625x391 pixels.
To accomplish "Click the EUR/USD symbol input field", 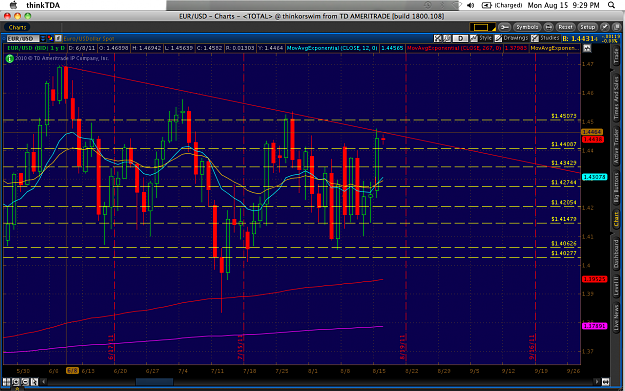I will pos(23,39).
